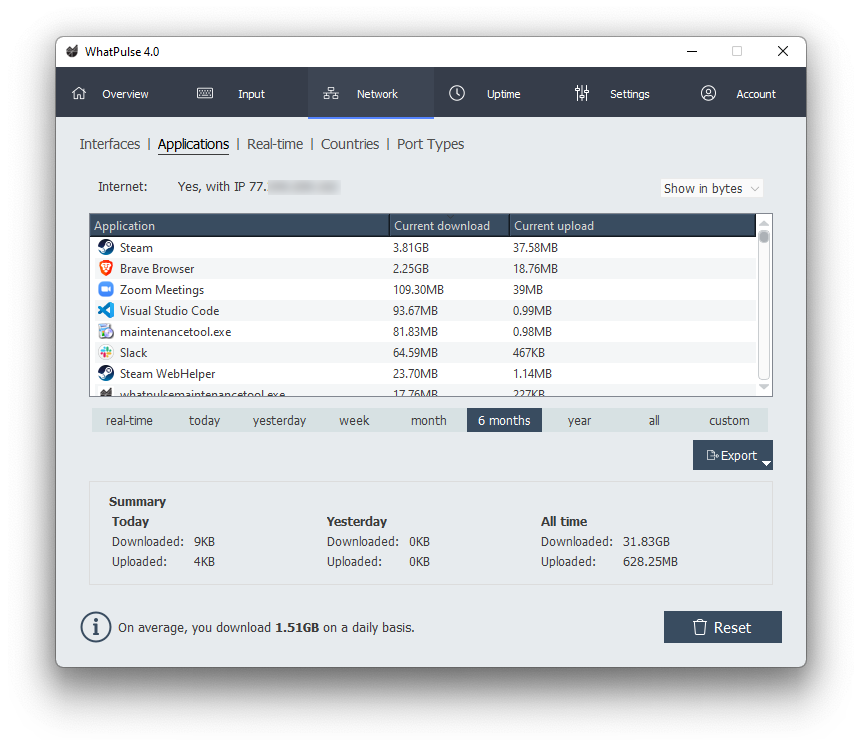Click the application list scrollbar

pos(763,300)
